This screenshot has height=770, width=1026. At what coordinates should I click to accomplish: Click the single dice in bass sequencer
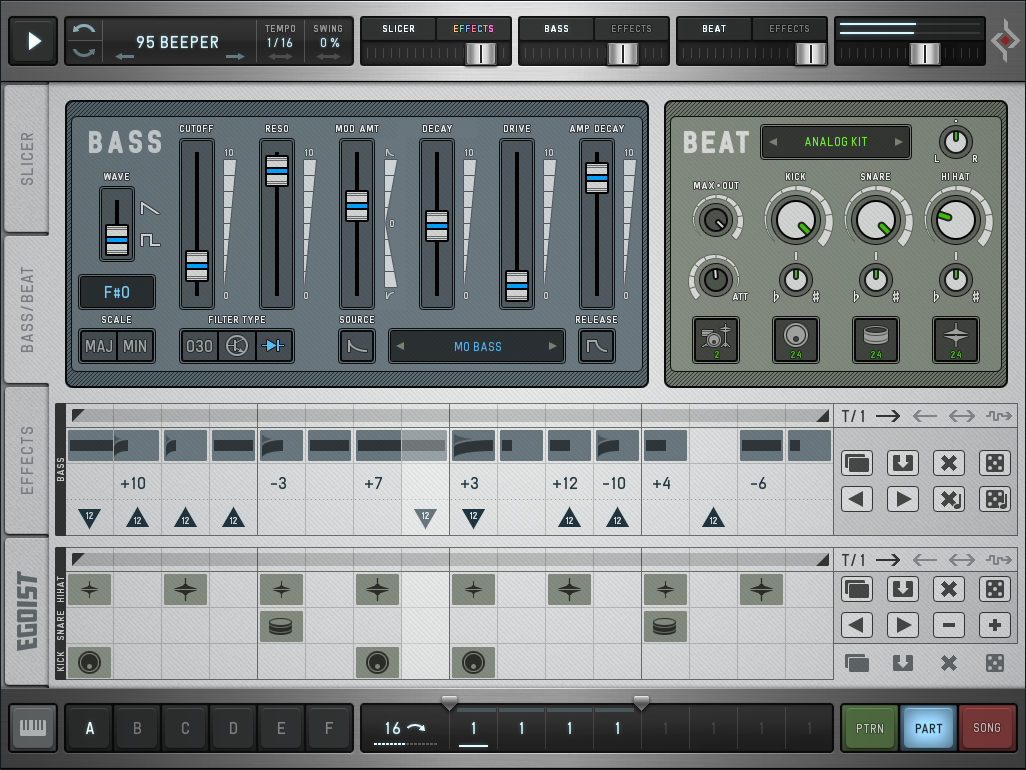[x=994, y=463]
